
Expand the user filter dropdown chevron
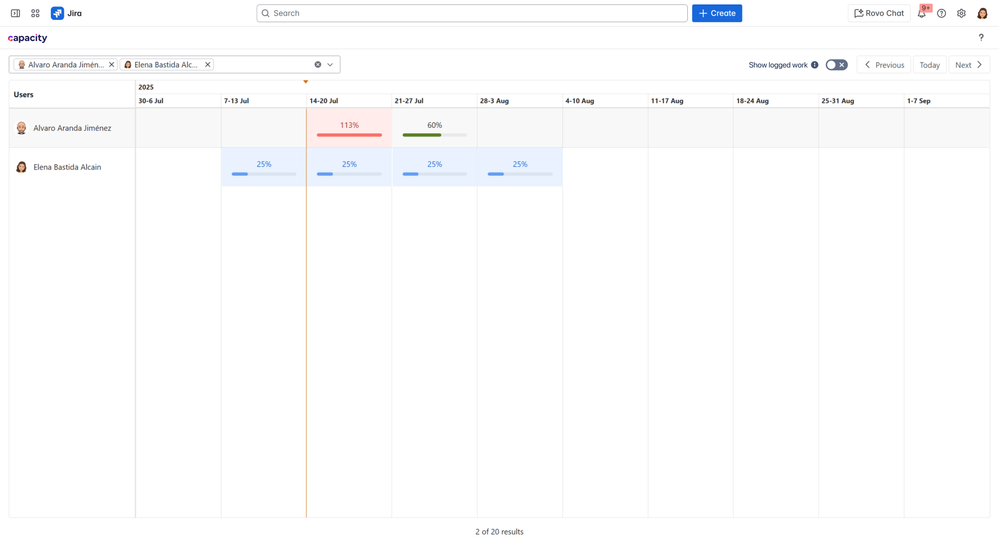click(x=330, y=65)
